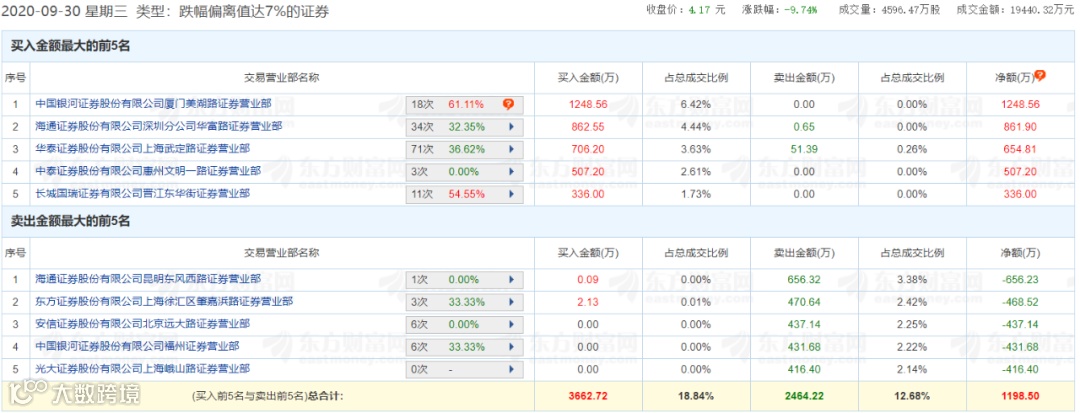The image size is (1080, 413).
Task: Open 中国银河证券福州证券营业部 link
Action: coord(137,346)
